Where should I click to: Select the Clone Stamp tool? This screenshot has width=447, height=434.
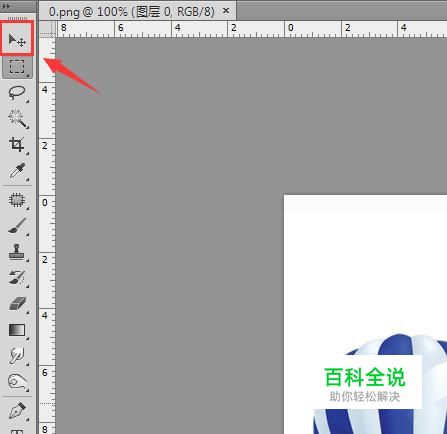17,252
